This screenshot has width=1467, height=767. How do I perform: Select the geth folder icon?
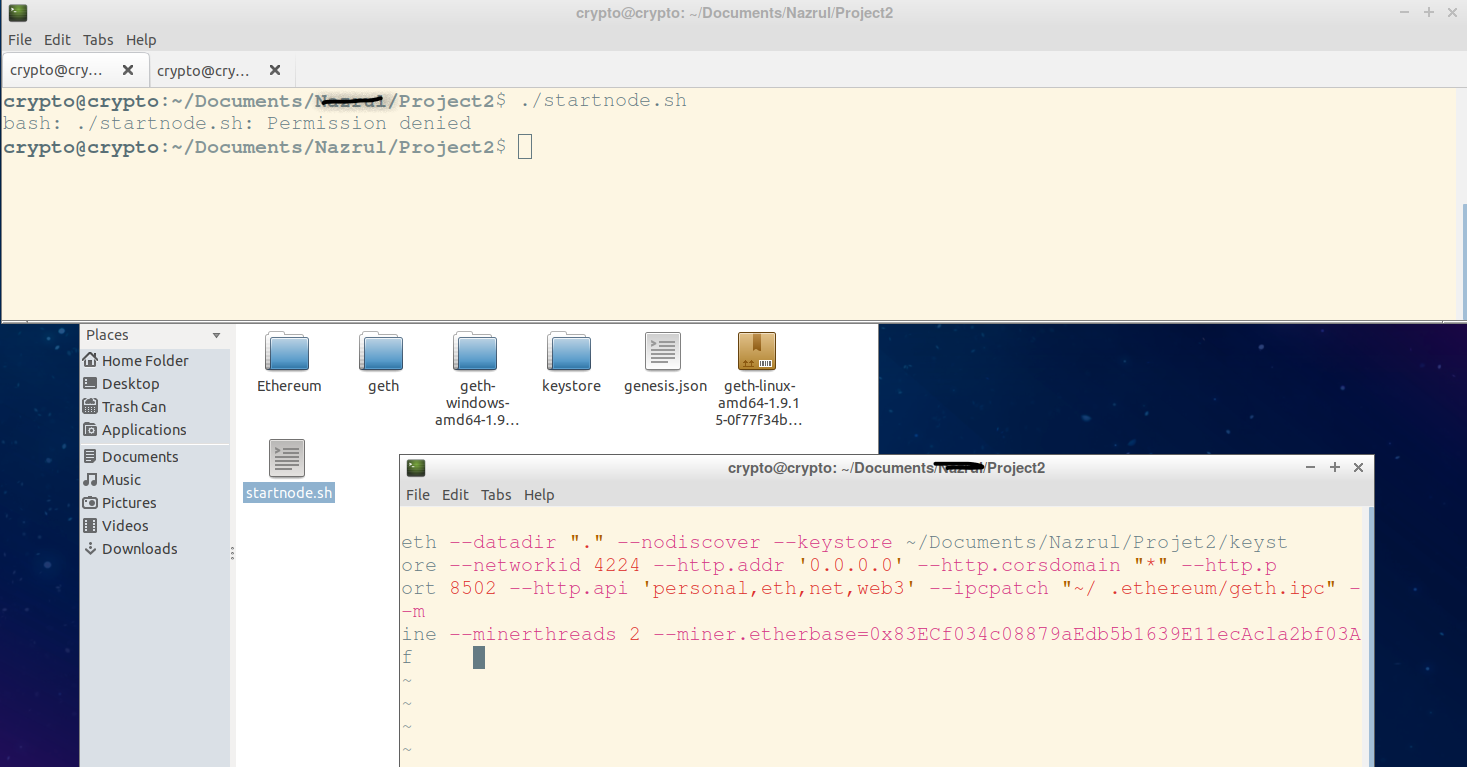[381, 351]
